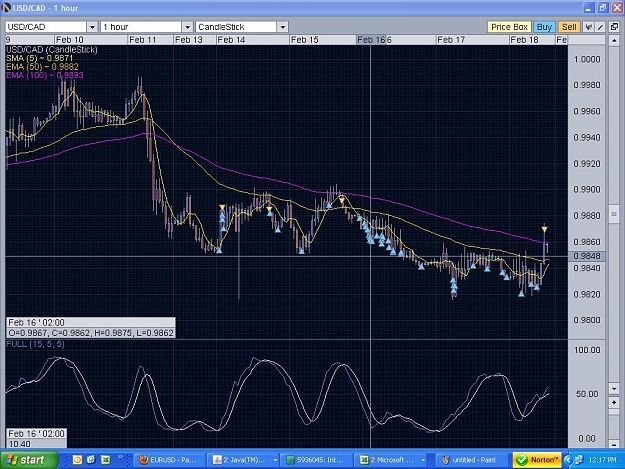Open the CandleStick chart type dropdown arrow

[282, 27]
